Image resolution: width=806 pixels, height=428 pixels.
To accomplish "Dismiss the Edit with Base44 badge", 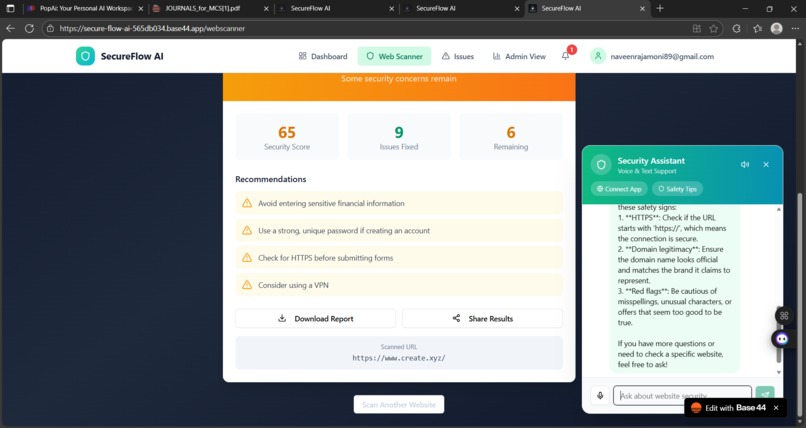I will click(x=776, y=408).
